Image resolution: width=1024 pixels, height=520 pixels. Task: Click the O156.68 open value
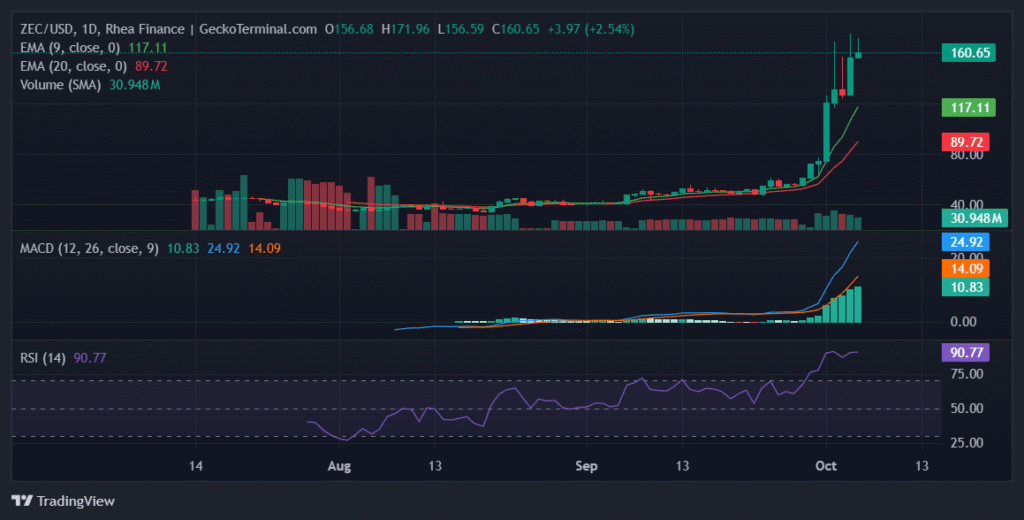(349, 29)
